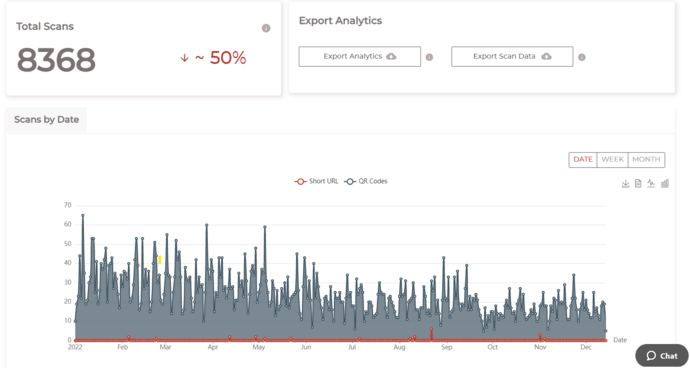The image size is (690, 368).
Task: Switch chart to bar chart view
Action: pos(665,184)
